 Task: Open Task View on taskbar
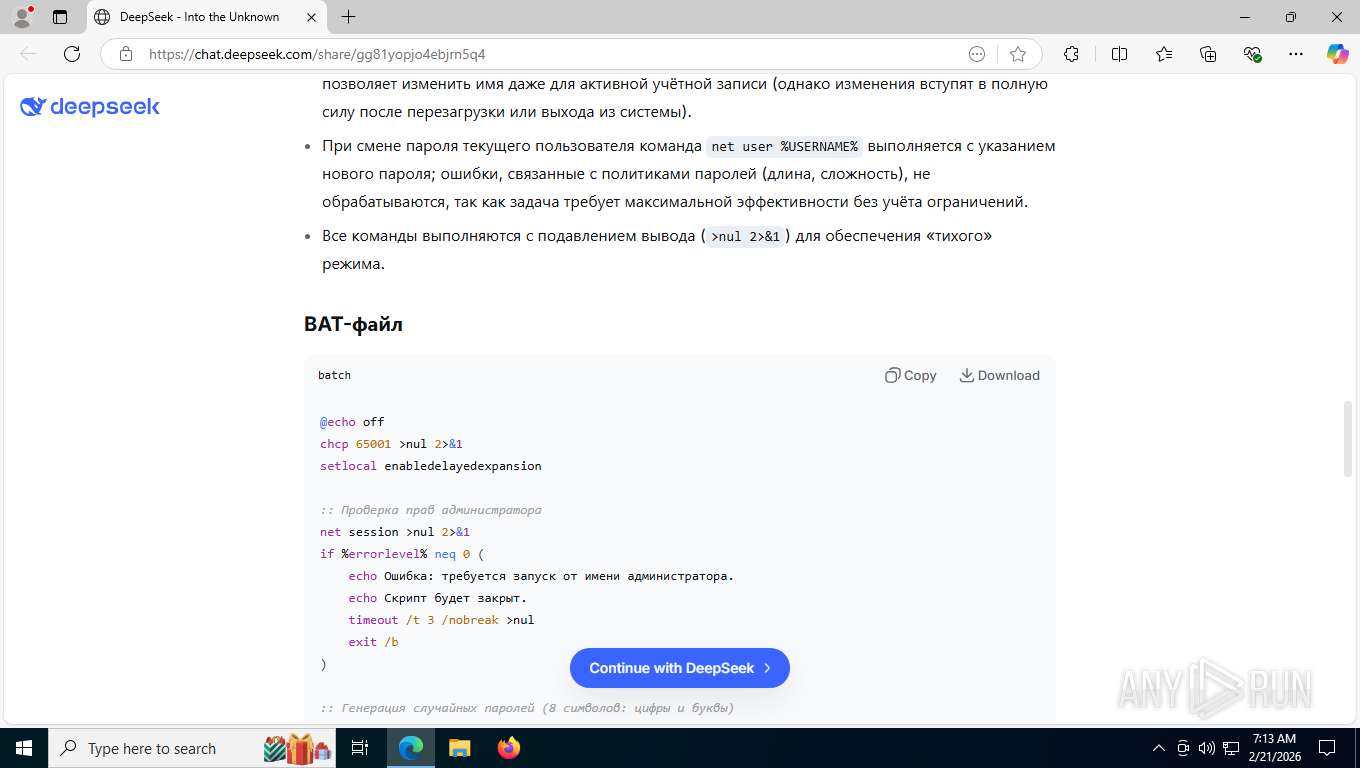(360, 748)
